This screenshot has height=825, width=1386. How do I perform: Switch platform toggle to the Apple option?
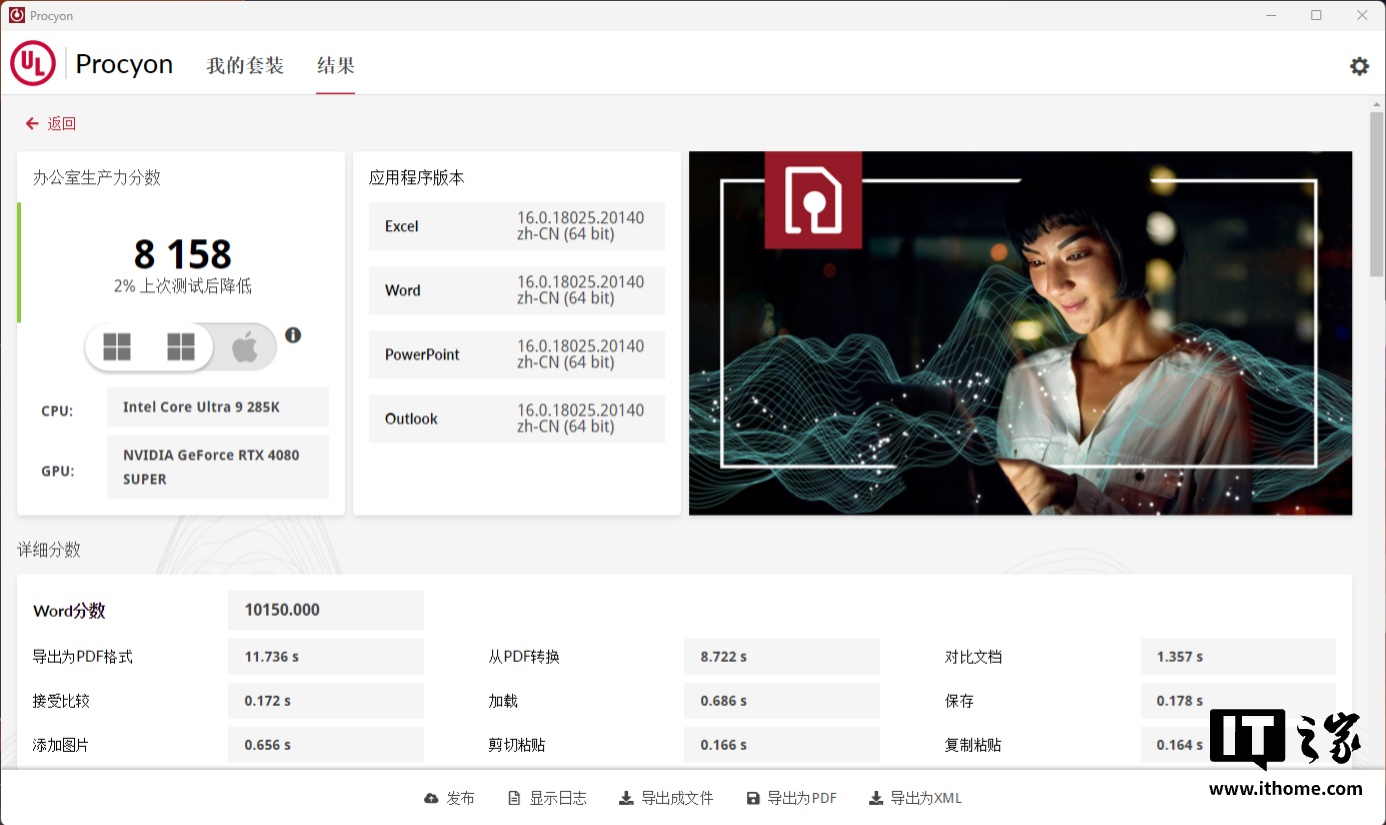tap(245, 347)
